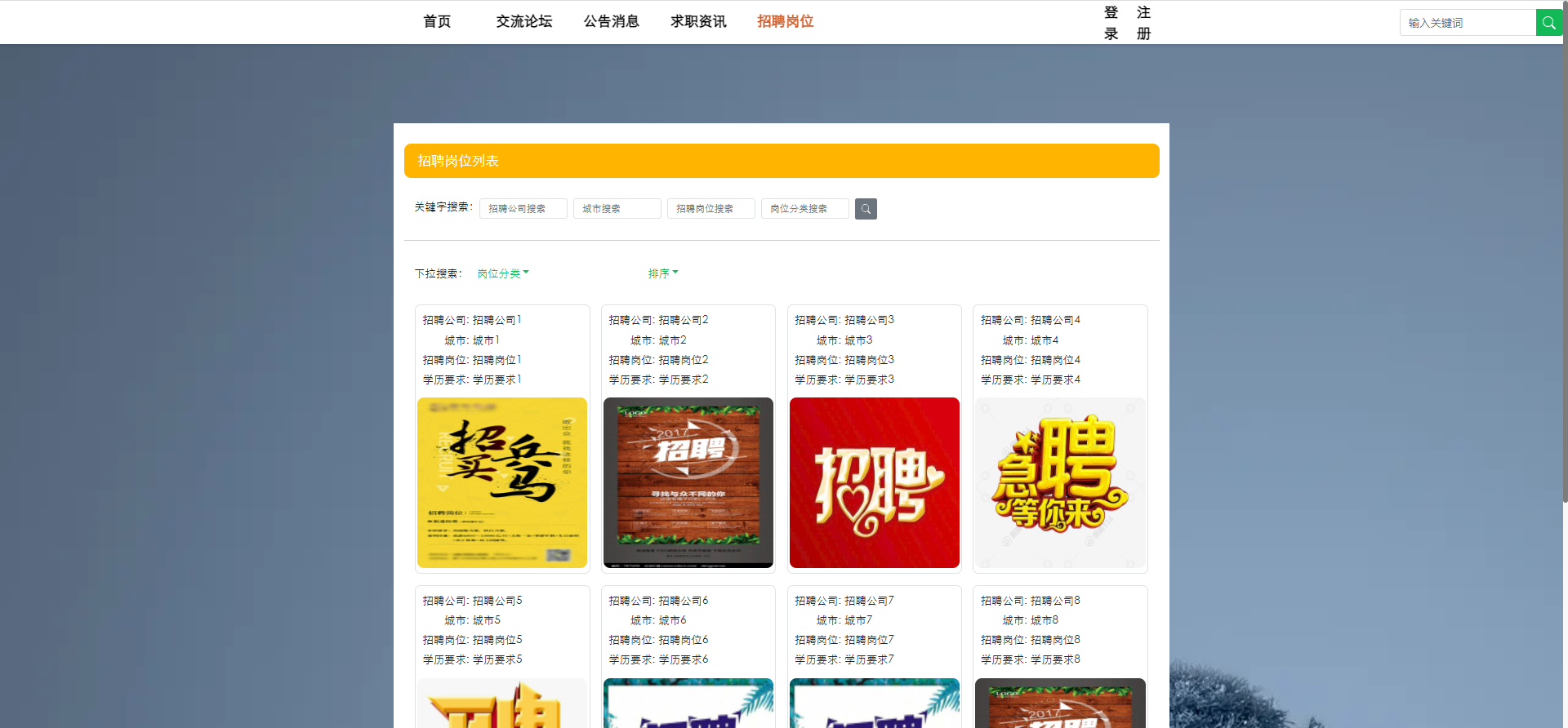Screen dimensions: 1568x728
Task: Go to 首页 home page
Action: click(x=437, y=22)
